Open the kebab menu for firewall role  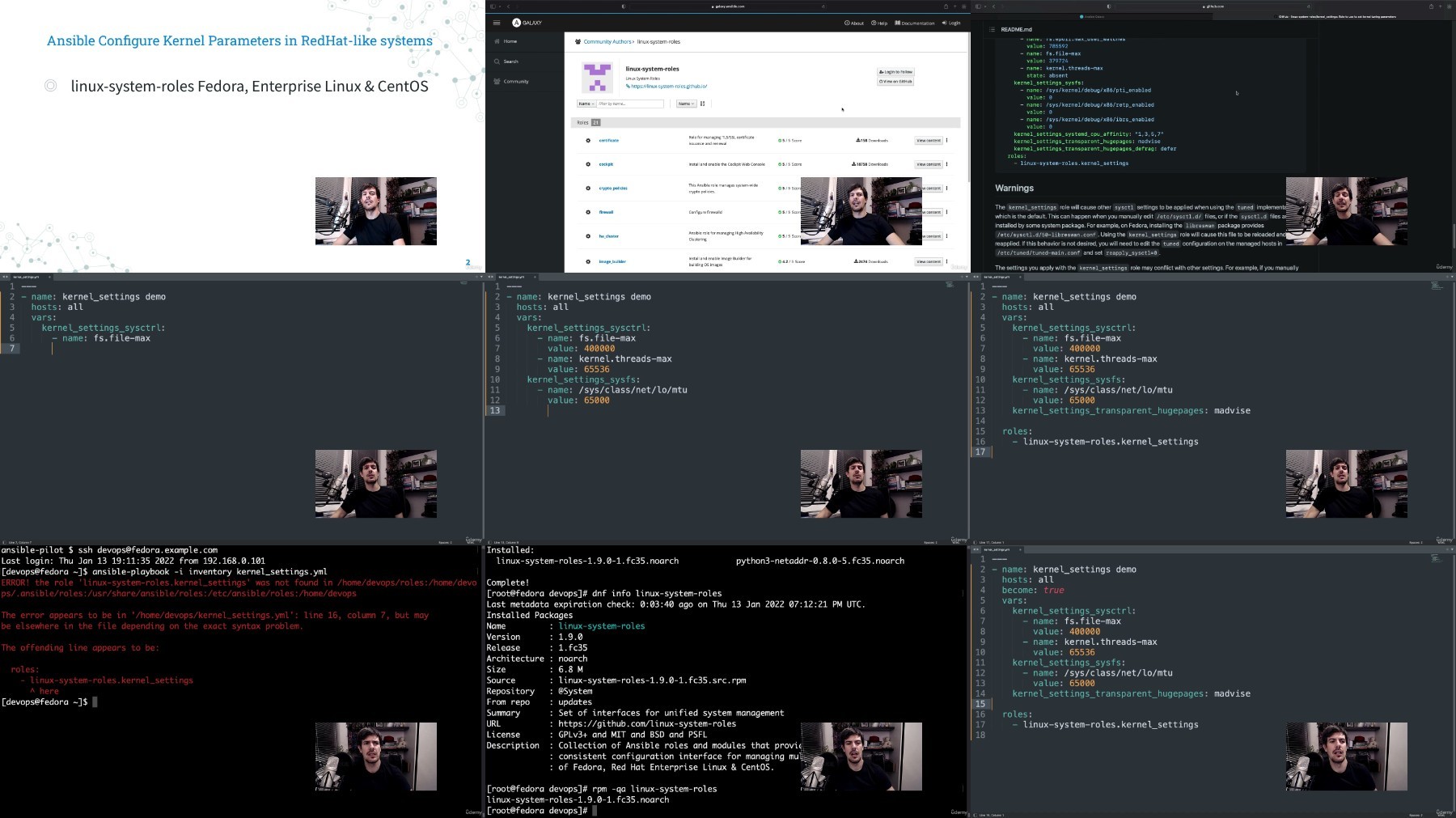(x=947, y=212)
